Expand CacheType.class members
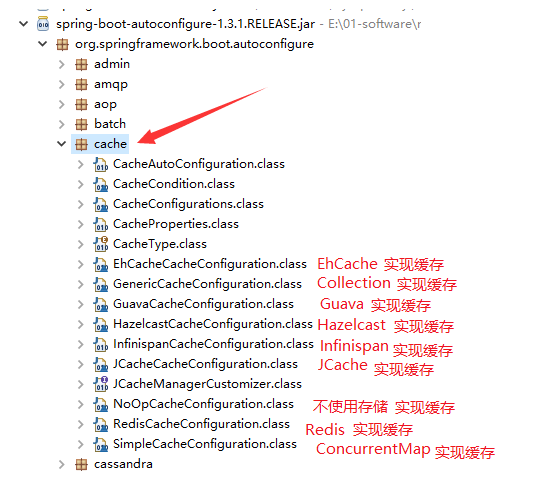 (x=81, y=244)
